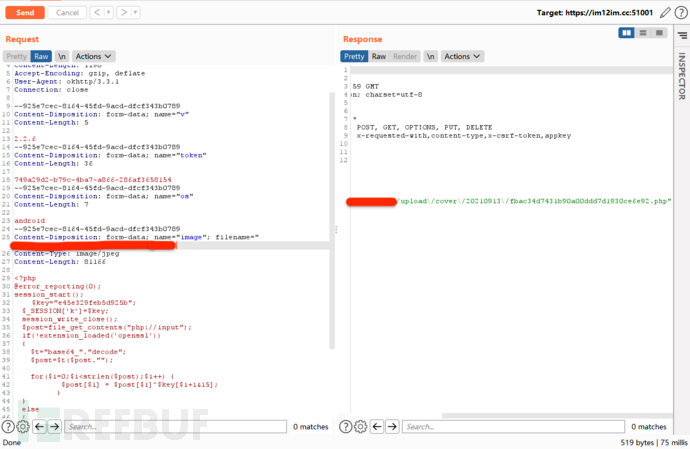Click the Request vertical scrollbar
Image resolution: width=690 pixels, height=449 pixels.
pos(332,220)
